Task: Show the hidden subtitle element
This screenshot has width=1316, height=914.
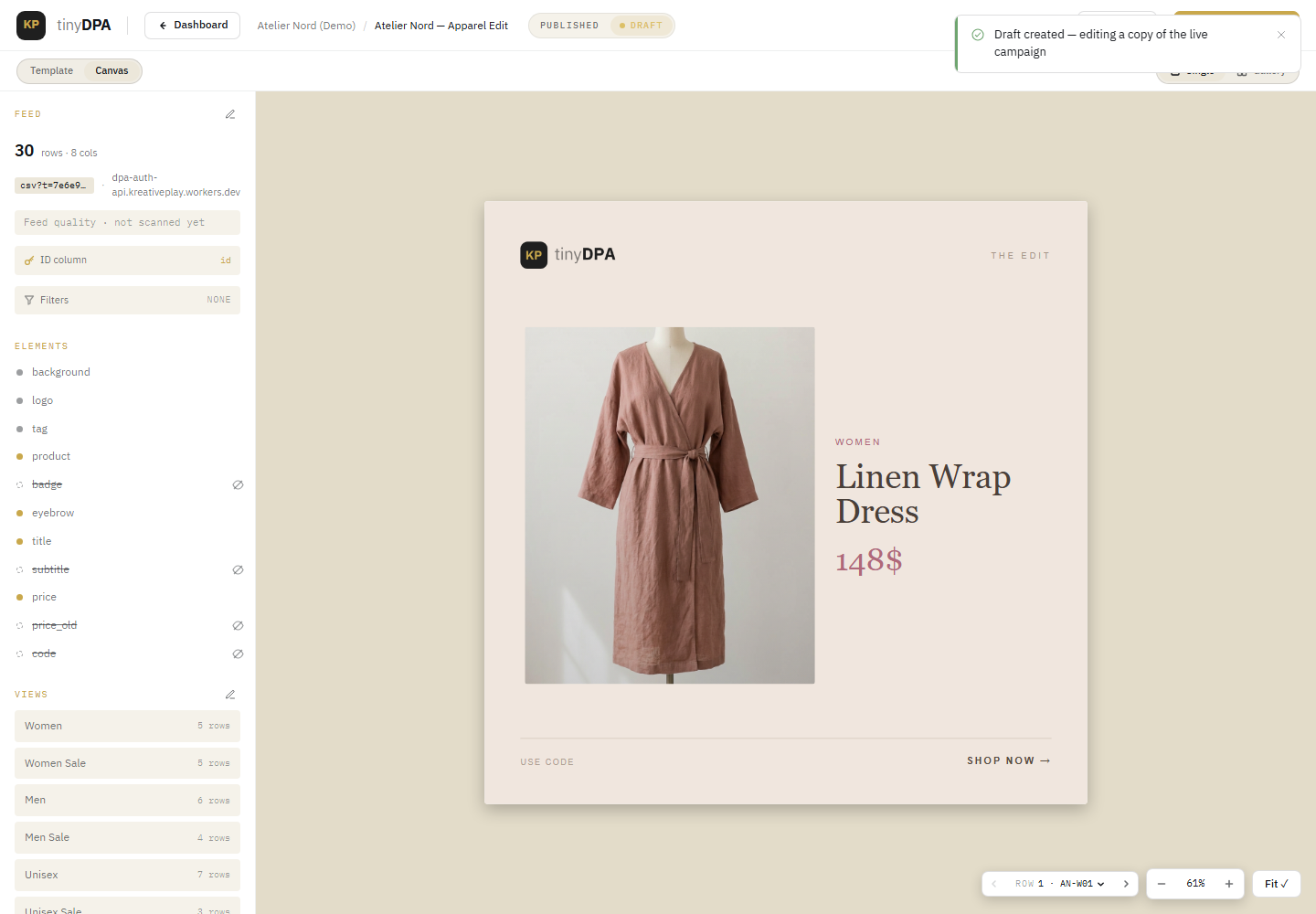Action: click(x=238, y=569)
